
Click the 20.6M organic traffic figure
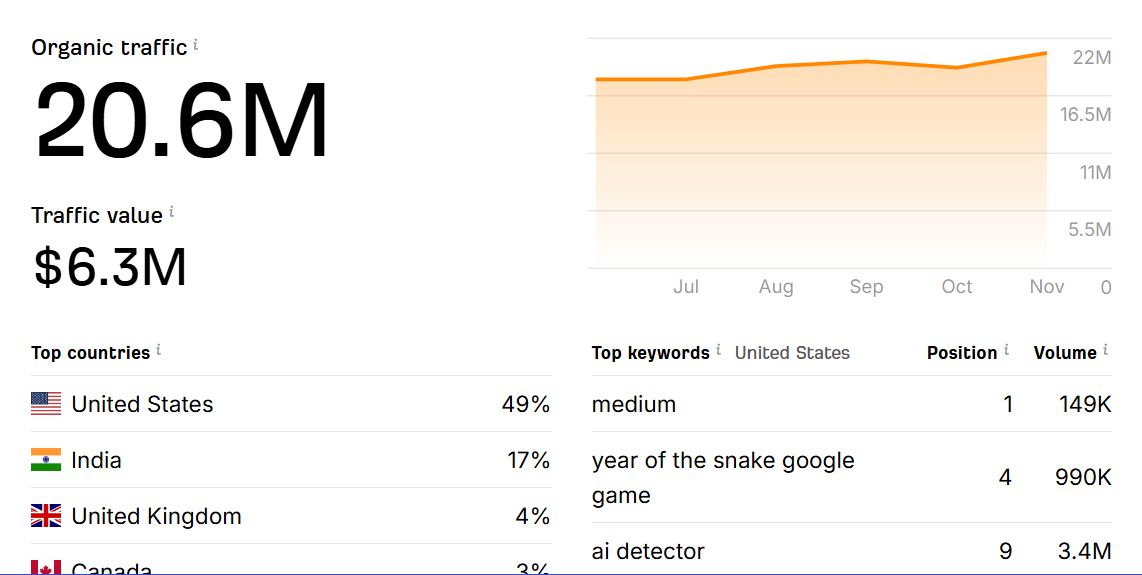click(x=182, y=121)
